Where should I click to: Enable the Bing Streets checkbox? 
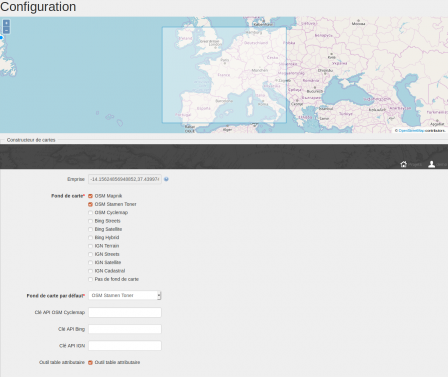click(90, 221)
